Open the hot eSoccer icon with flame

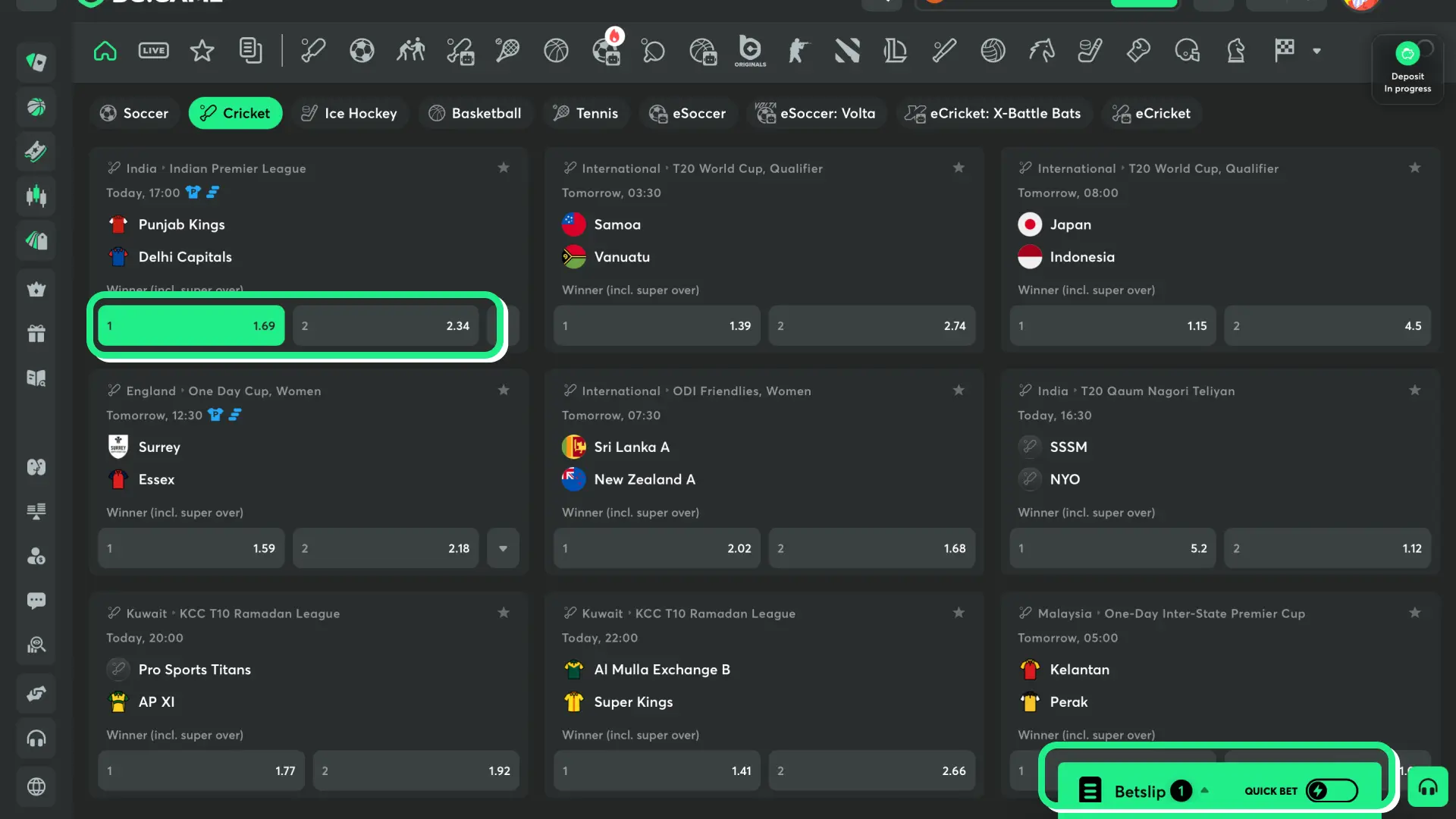click(607, 49)
